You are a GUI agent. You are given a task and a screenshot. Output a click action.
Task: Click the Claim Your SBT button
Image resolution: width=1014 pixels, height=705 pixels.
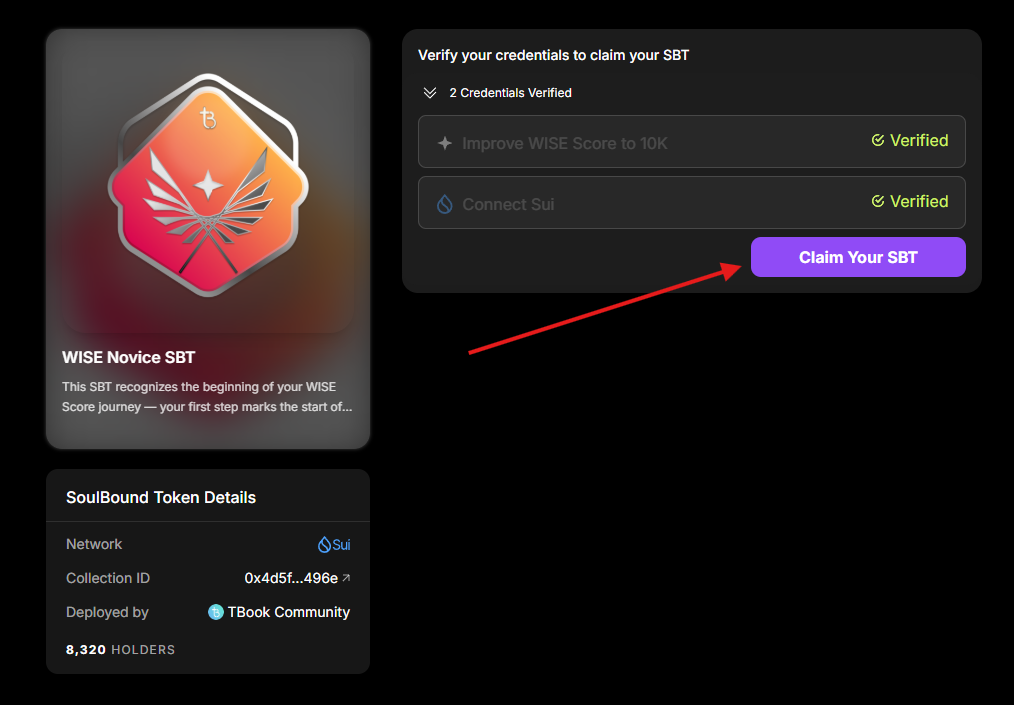[858, 257]
